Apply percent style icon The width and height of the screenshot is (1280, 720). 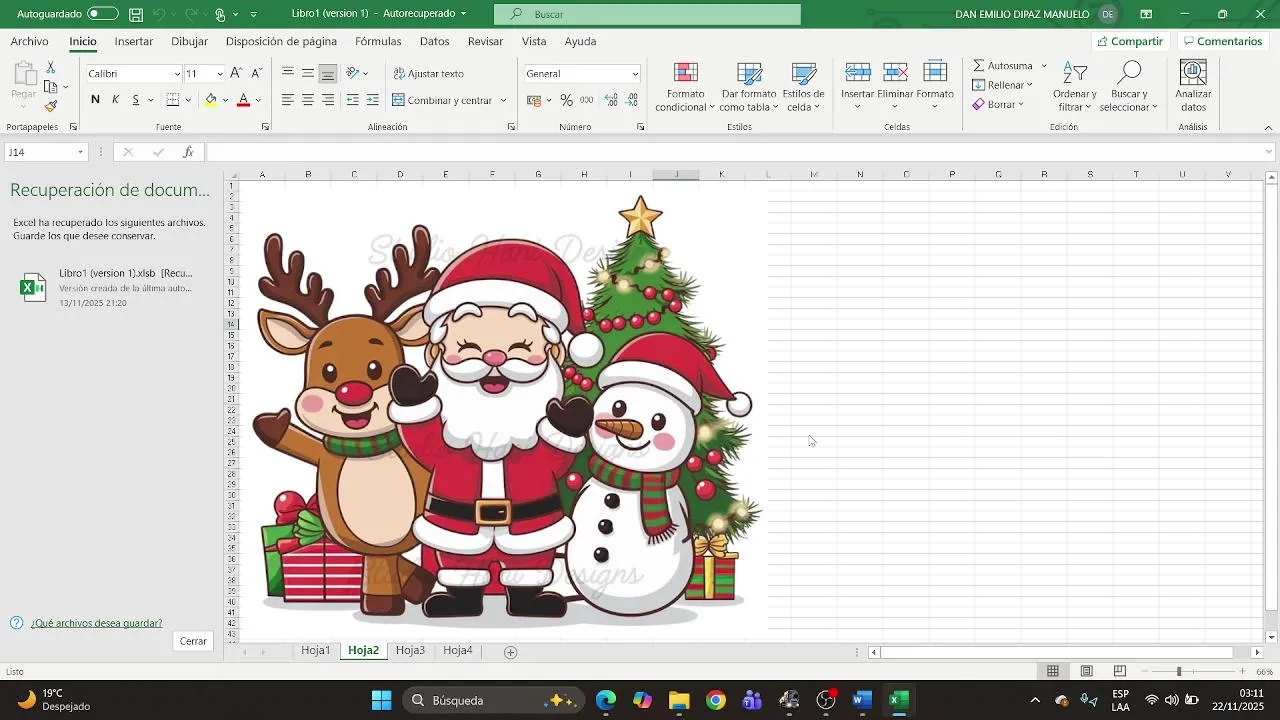[x=566, y=100]
